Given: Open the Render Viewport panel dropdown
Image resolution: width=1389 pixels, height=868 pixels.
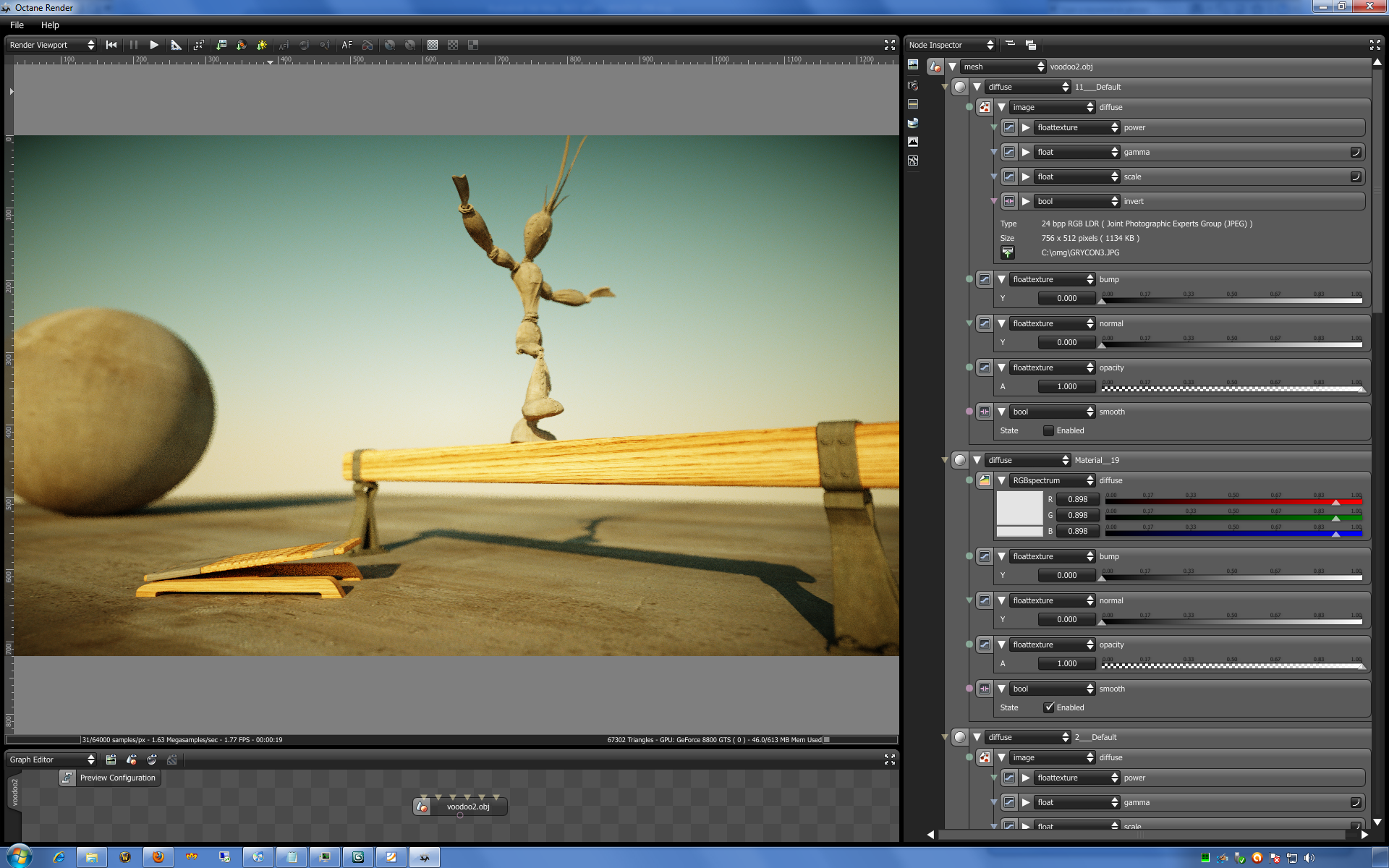Looking at the screenshot, I should coord(51,45).
